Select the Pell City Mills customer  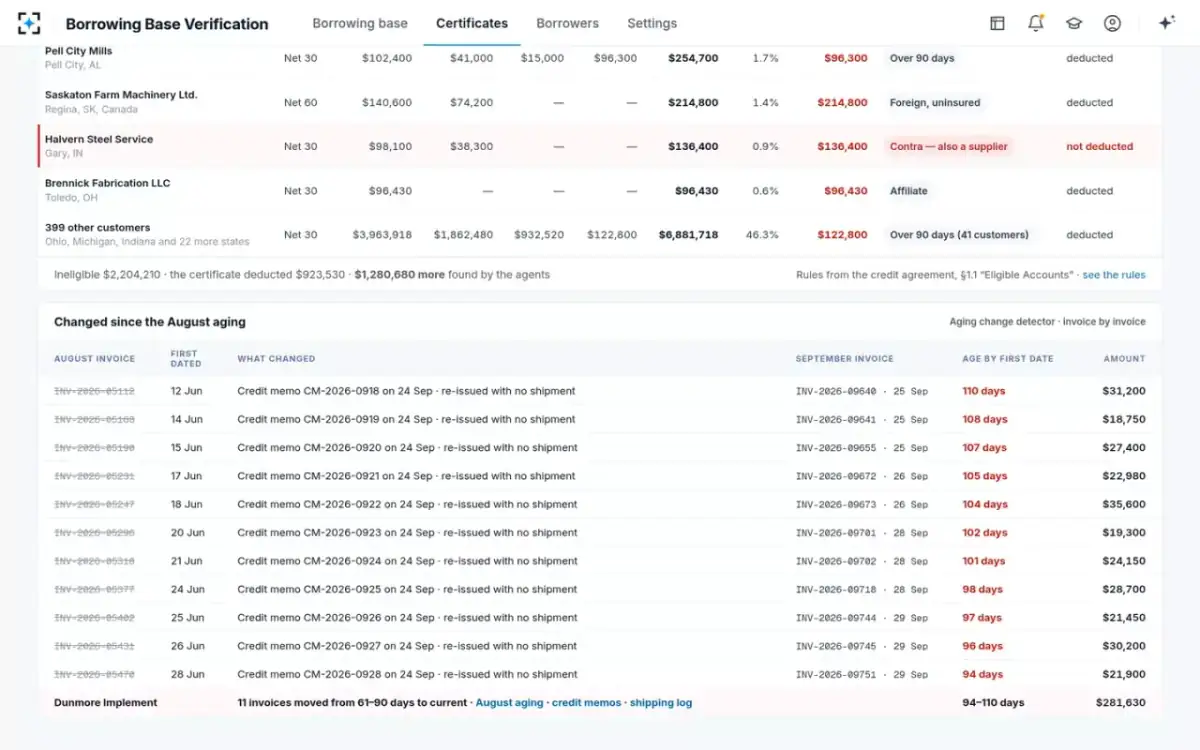coord(79,51)
